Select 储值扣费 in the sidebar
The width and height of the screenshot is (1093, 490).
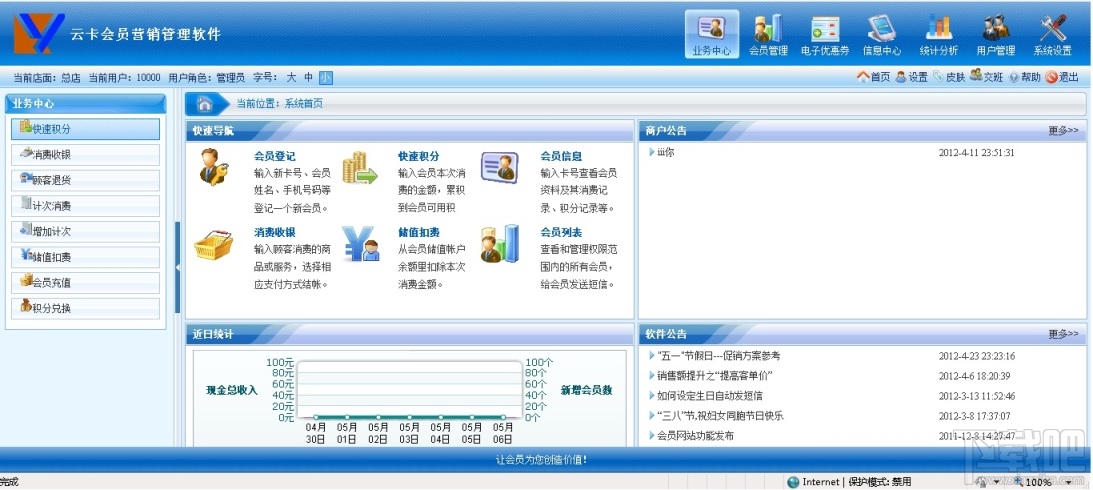(85, 257)
